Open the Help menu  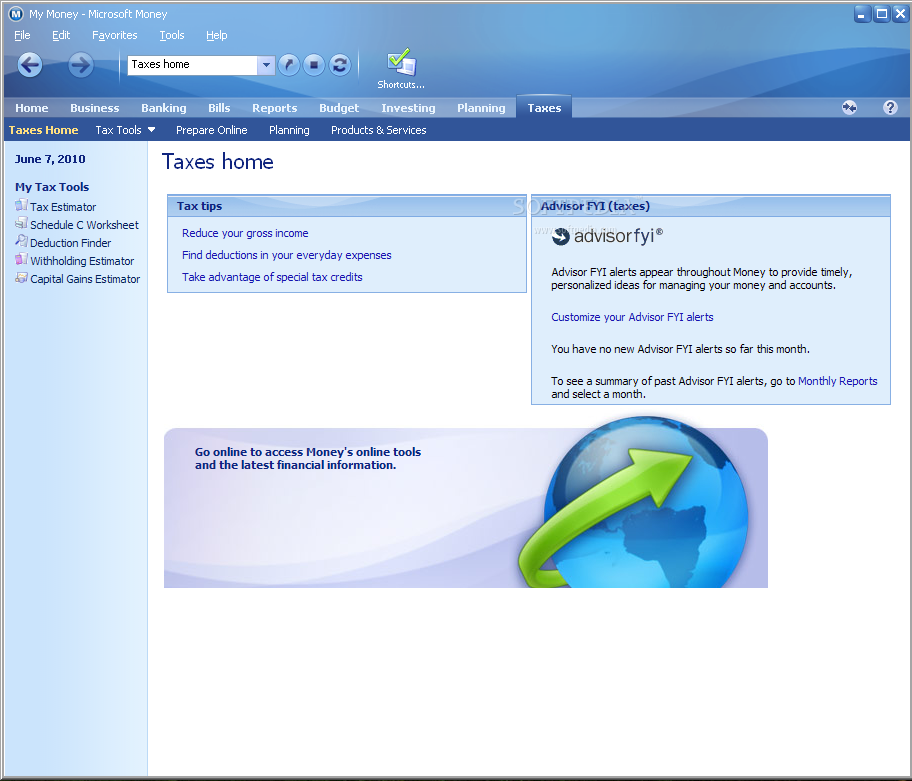216,35
